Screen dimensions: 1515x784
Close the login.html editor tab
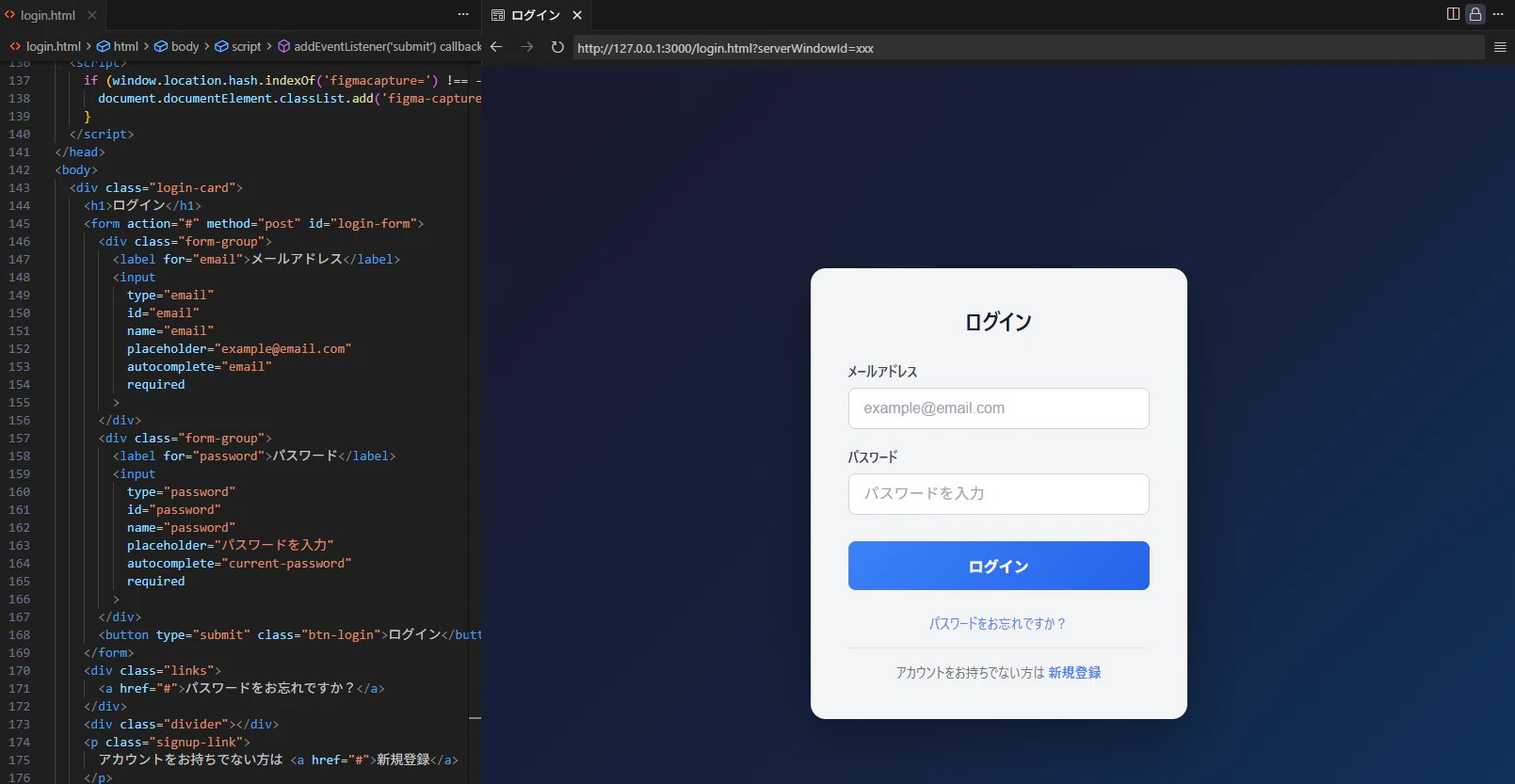tap(92, 15)
